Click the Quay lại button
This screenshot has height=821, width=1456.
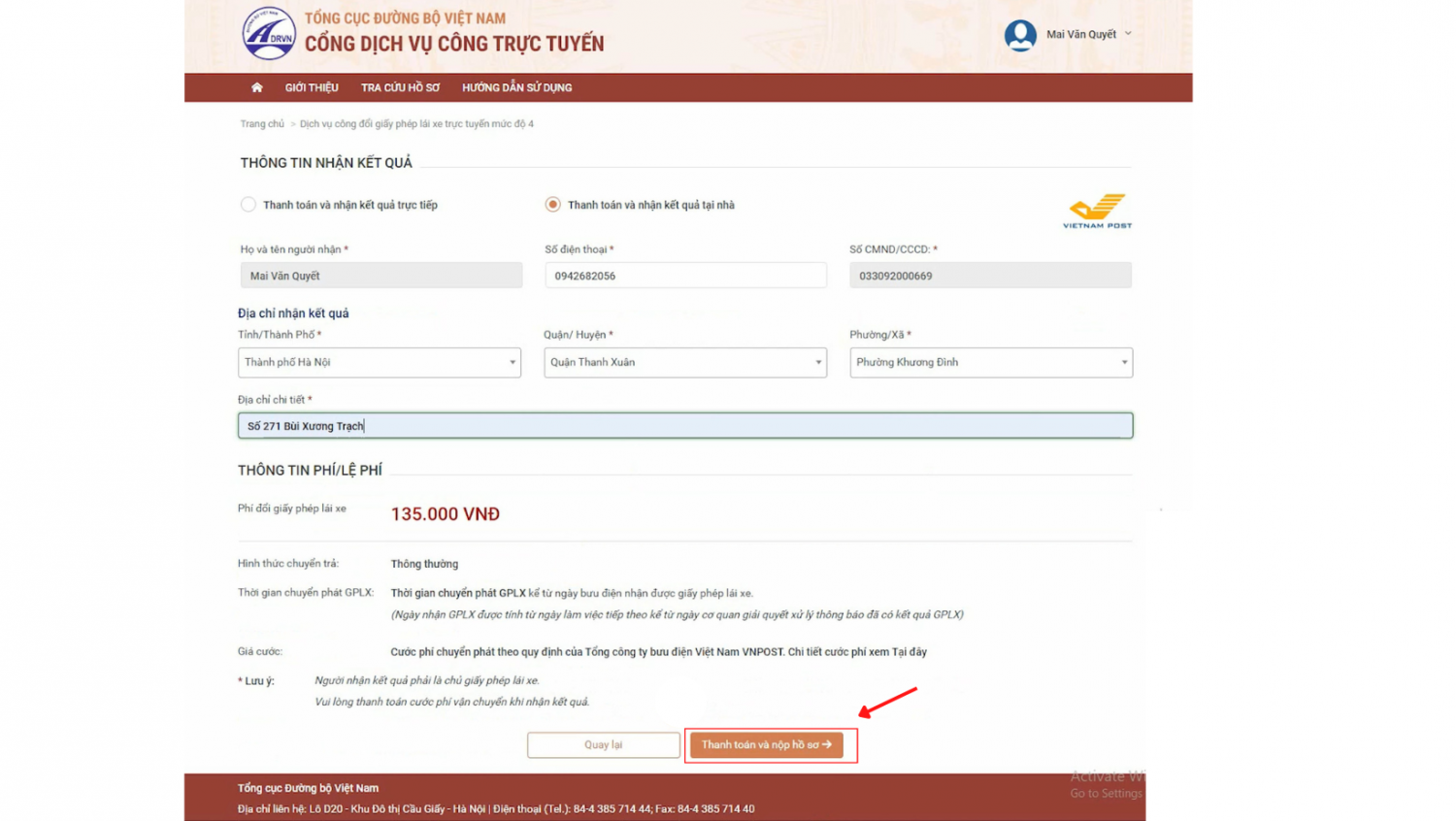point(603,744)
